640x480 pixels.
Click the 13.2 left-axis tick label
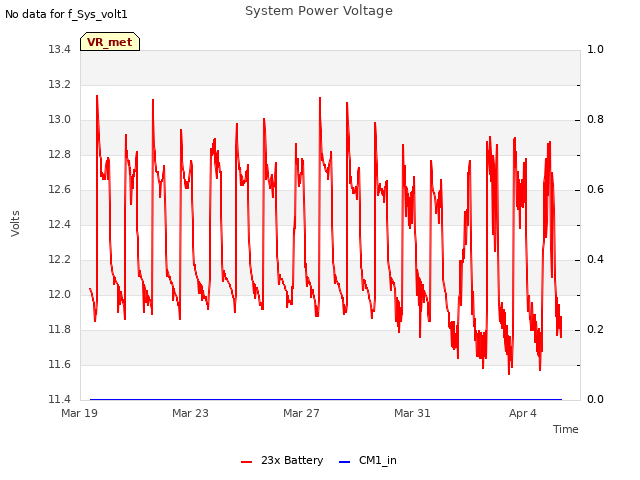pyautogui.click(x=60, y=84)
